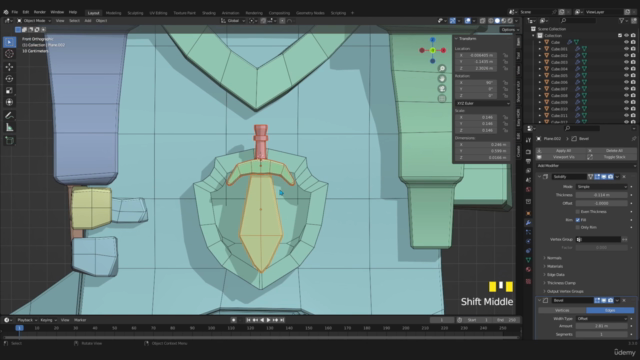This screenshot has height=360, width=640.
Task: Click the Bevel Amount value slider
Action: (x=602, y=326)
